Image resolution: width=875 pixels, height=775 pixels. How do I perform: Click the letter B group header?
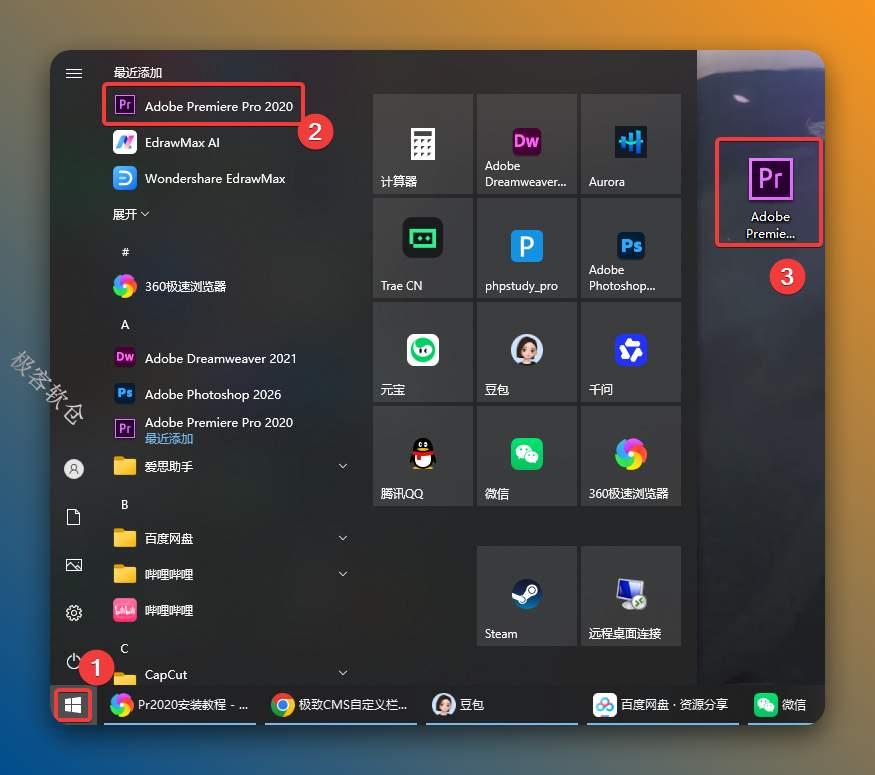125,504
